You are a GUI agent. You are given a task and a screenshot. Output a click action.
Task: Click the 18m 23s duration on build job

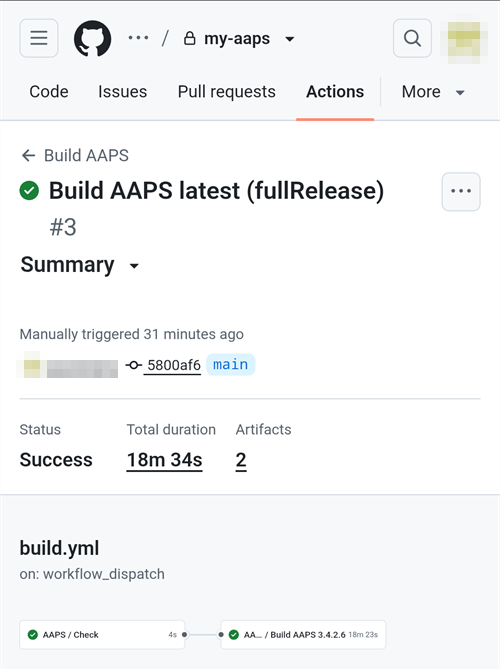click(363, 635)
